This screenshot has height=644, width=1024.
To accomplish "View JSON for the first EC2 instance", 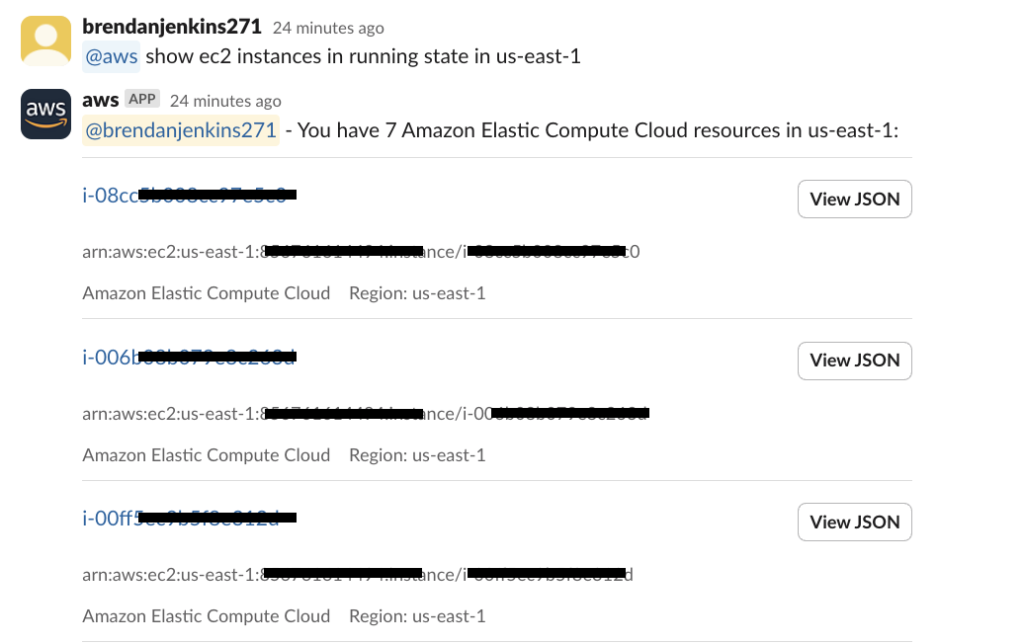I will [x=854, y=199].
